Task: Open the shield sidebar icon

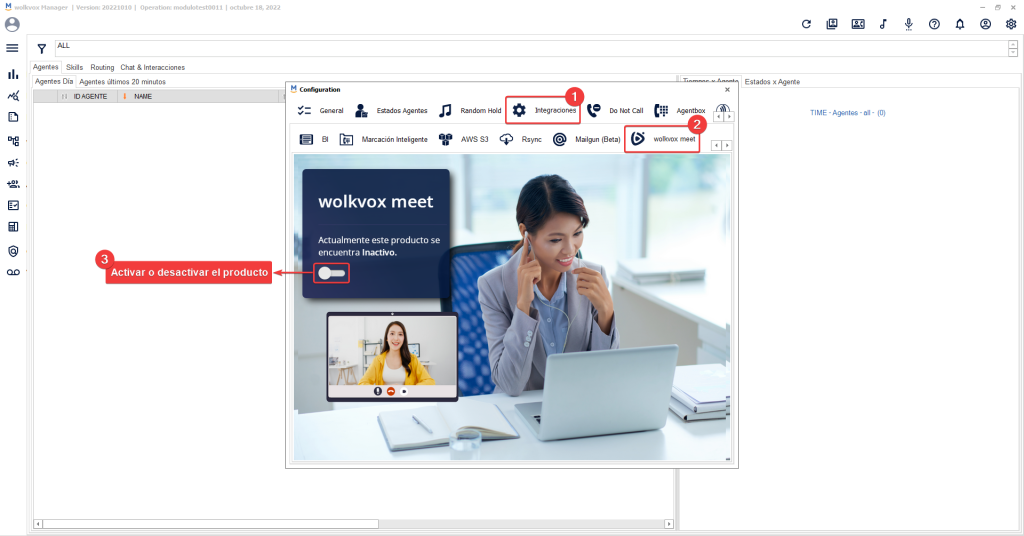Action: coord(13,251)
